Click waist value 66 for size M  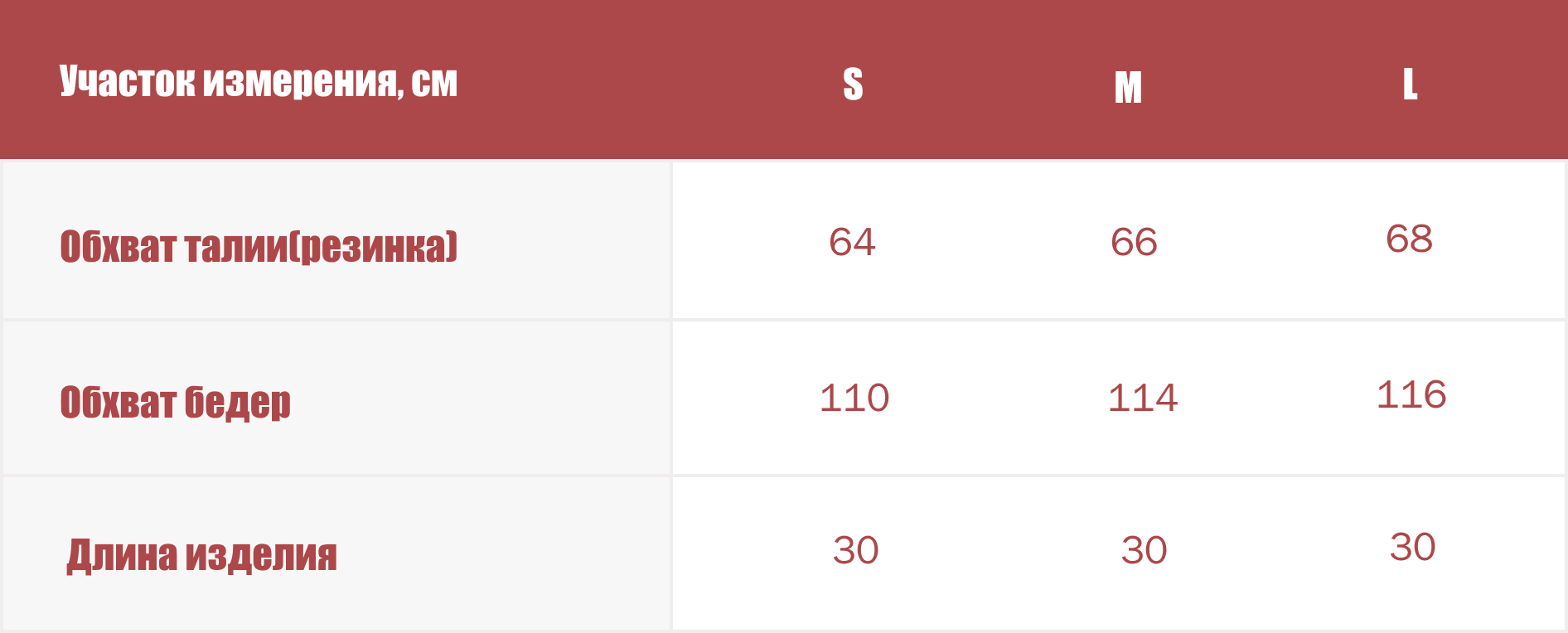tap(1134, 242)
